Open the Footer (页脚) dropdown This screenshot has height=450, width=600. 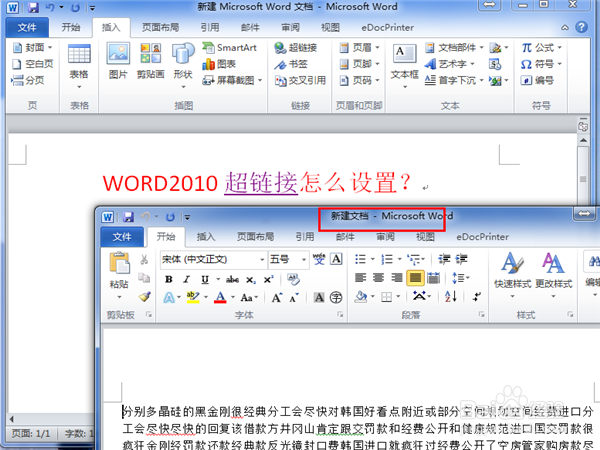(360, 64)
